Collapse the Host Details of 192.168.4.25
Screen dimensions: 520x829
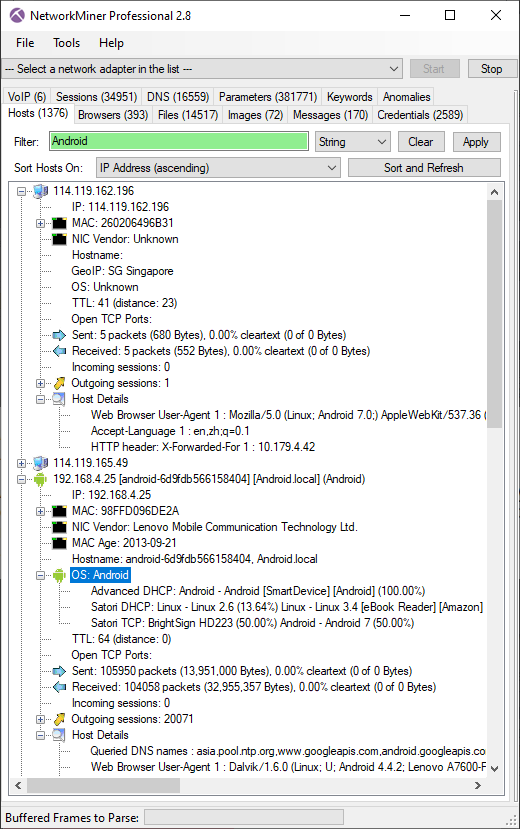click(x=41, y=735)
